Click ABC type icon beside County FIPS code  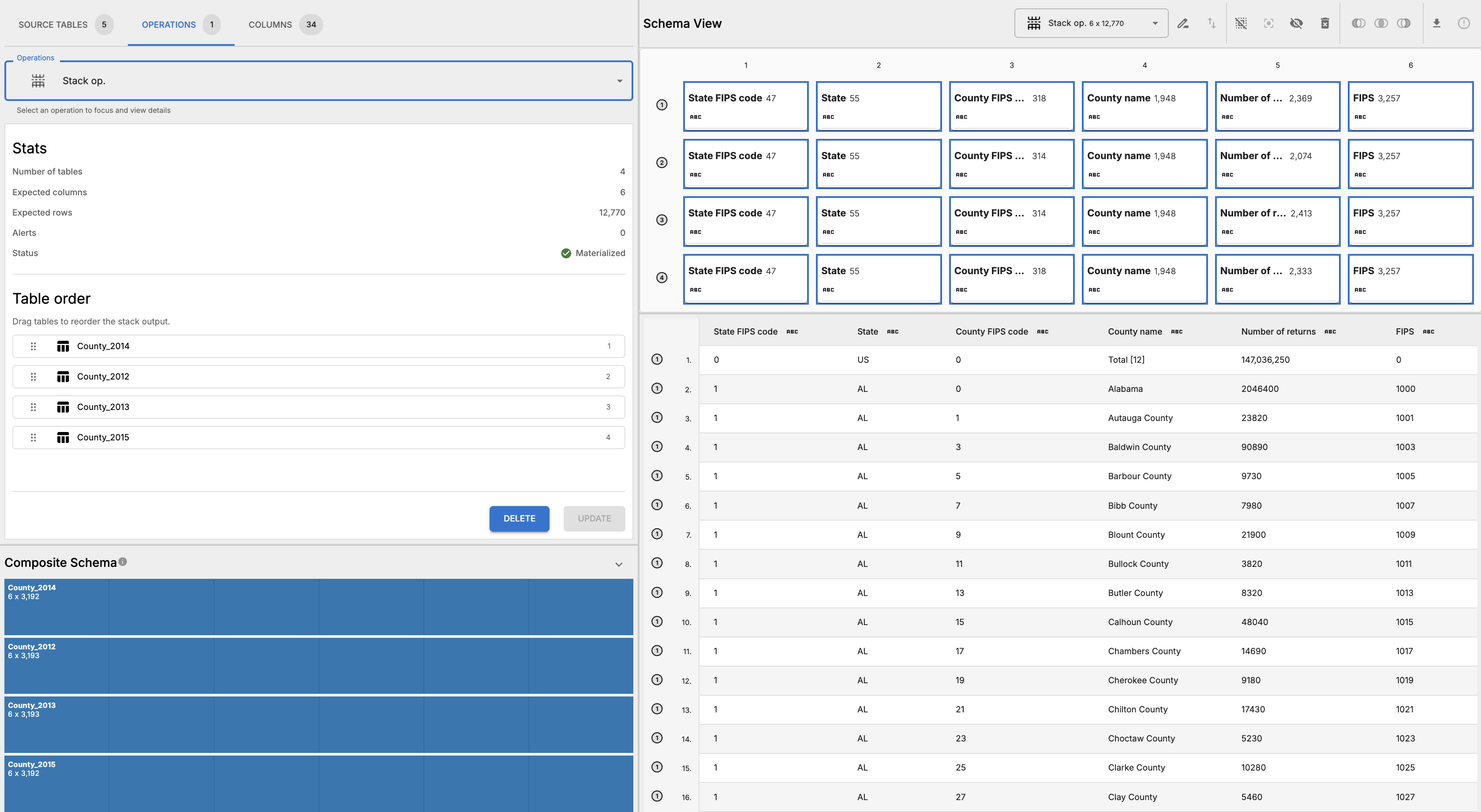tap(1042, 332)
